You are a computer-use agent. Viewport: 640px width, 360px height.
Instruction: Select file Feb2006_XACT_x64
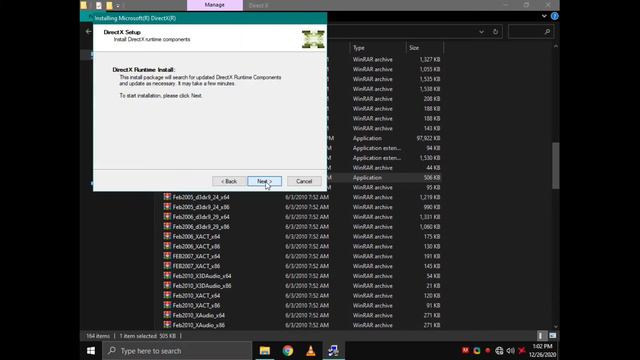(196, 236)
